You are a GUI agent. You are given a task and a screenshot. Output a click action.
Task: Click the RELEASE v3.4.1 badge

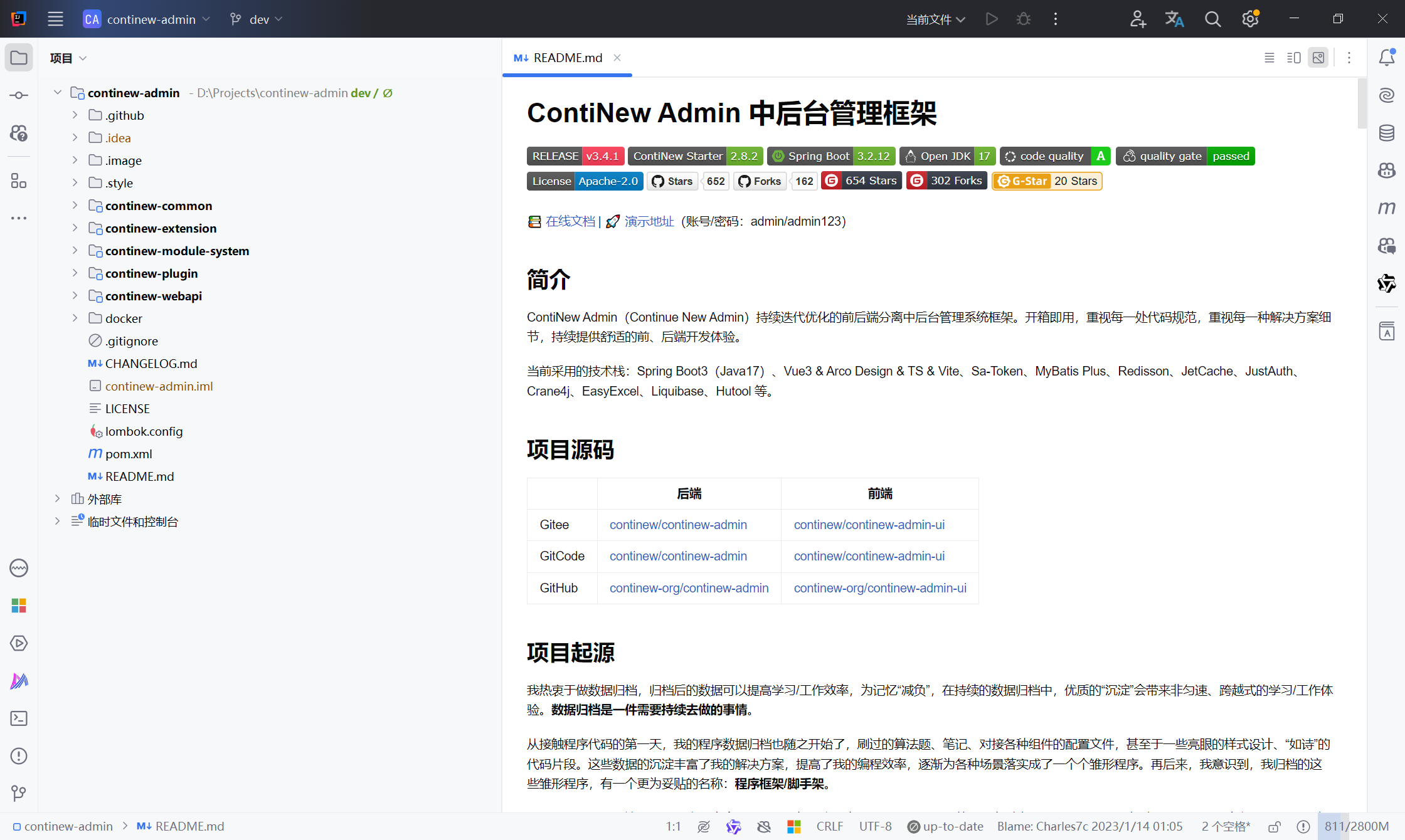[575, 156]
